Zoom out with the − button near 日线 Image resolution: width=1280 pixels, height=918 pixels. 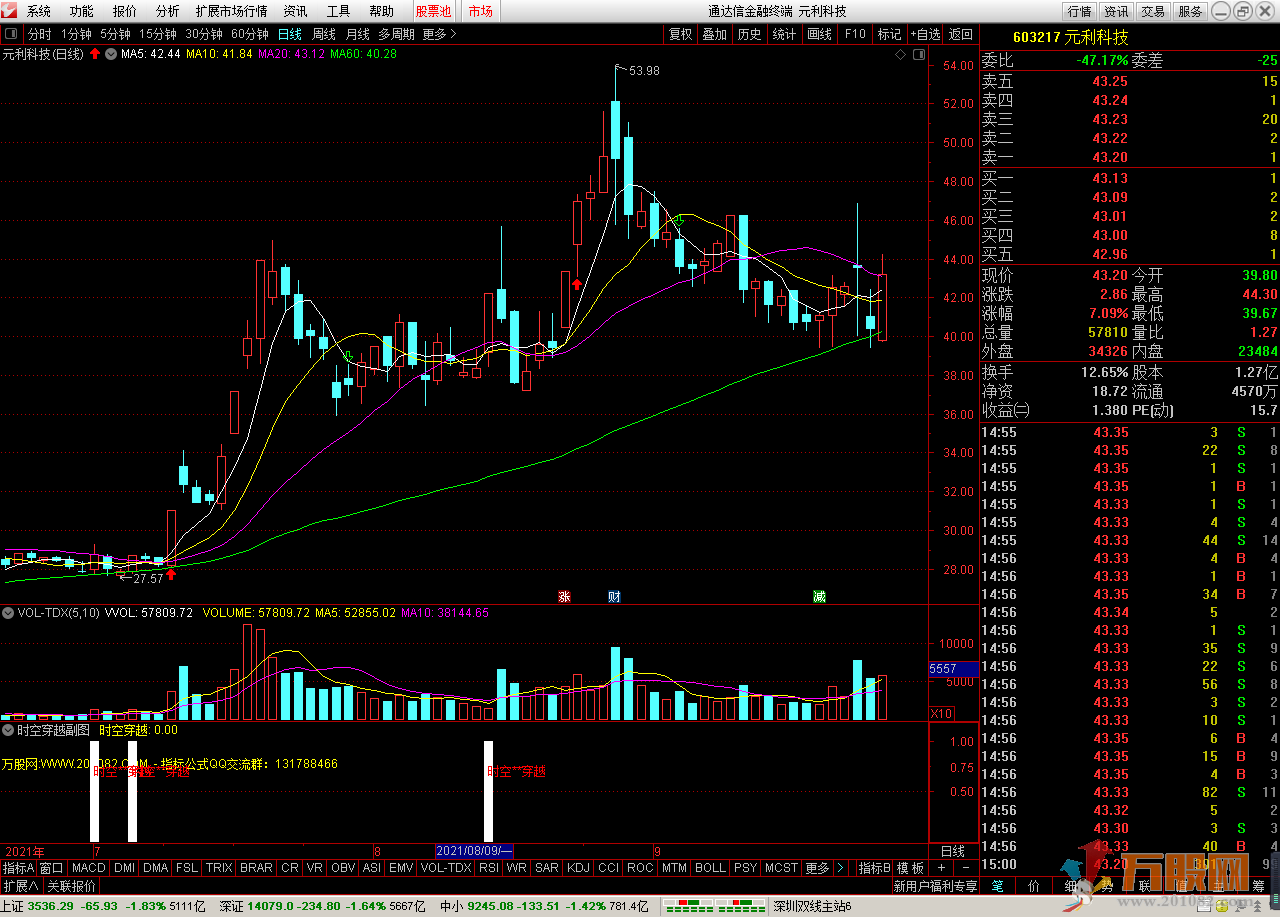click(964, 868)
